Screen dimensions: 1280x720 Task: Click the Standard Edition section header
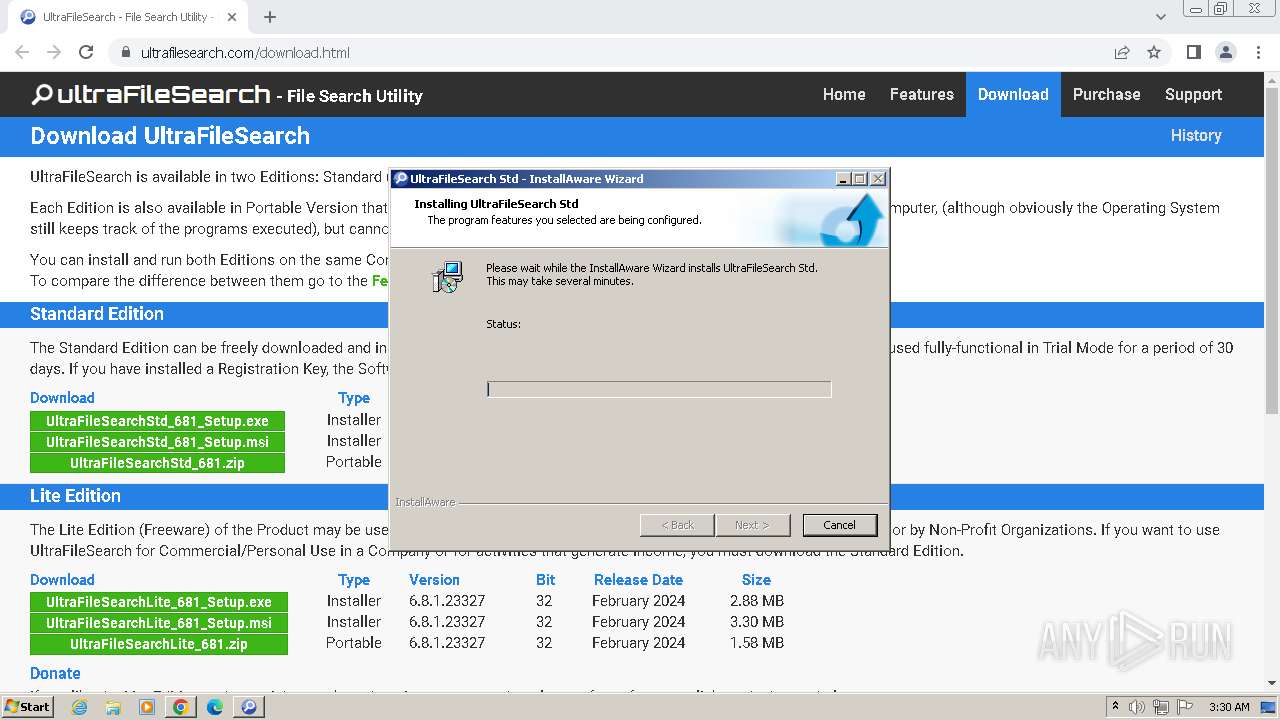click(97, 314)
